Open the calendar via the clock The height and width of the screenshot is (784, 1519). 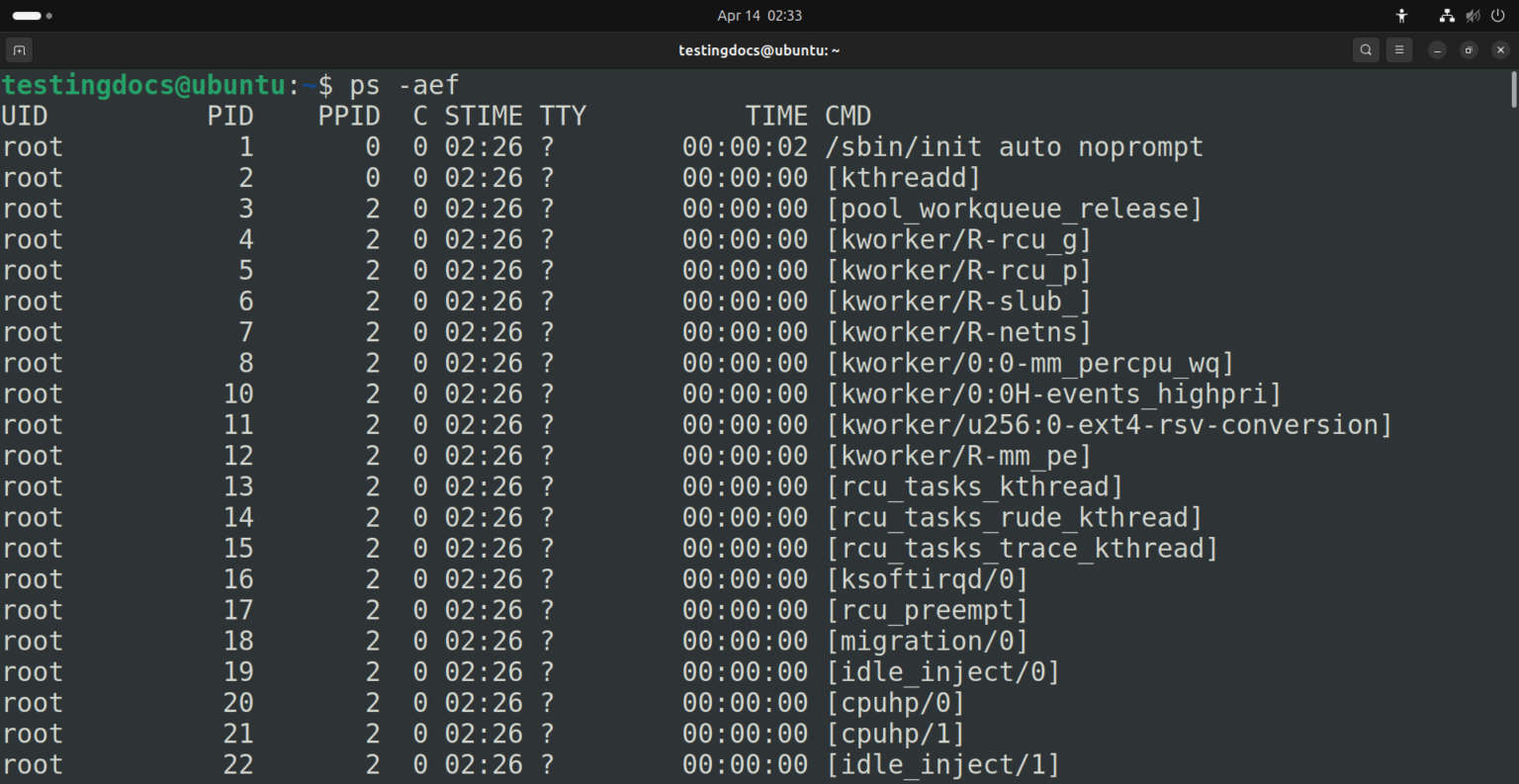click(759, 16)
